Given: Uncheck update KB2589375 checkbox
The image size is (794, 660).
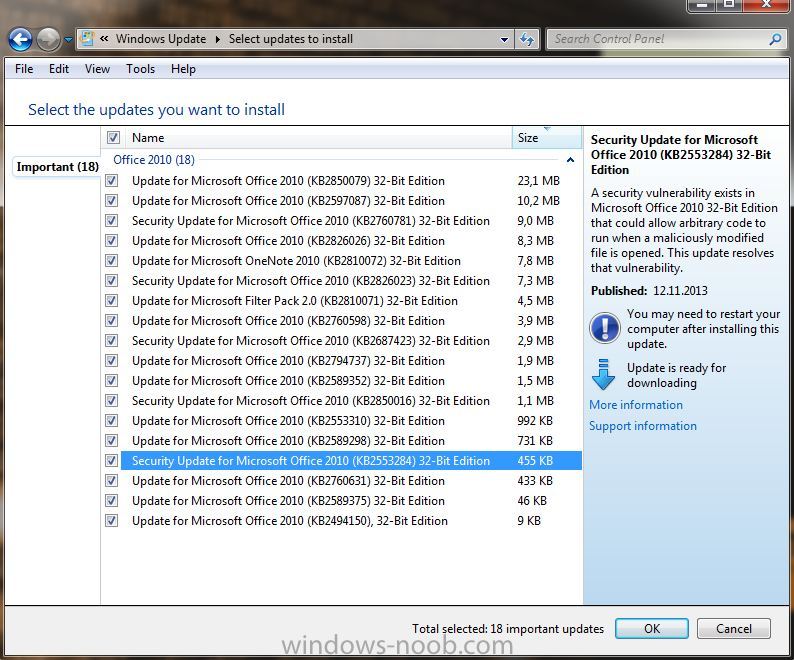Looking at the screenshot, I should pyautogui.click(x=111, y=501).
